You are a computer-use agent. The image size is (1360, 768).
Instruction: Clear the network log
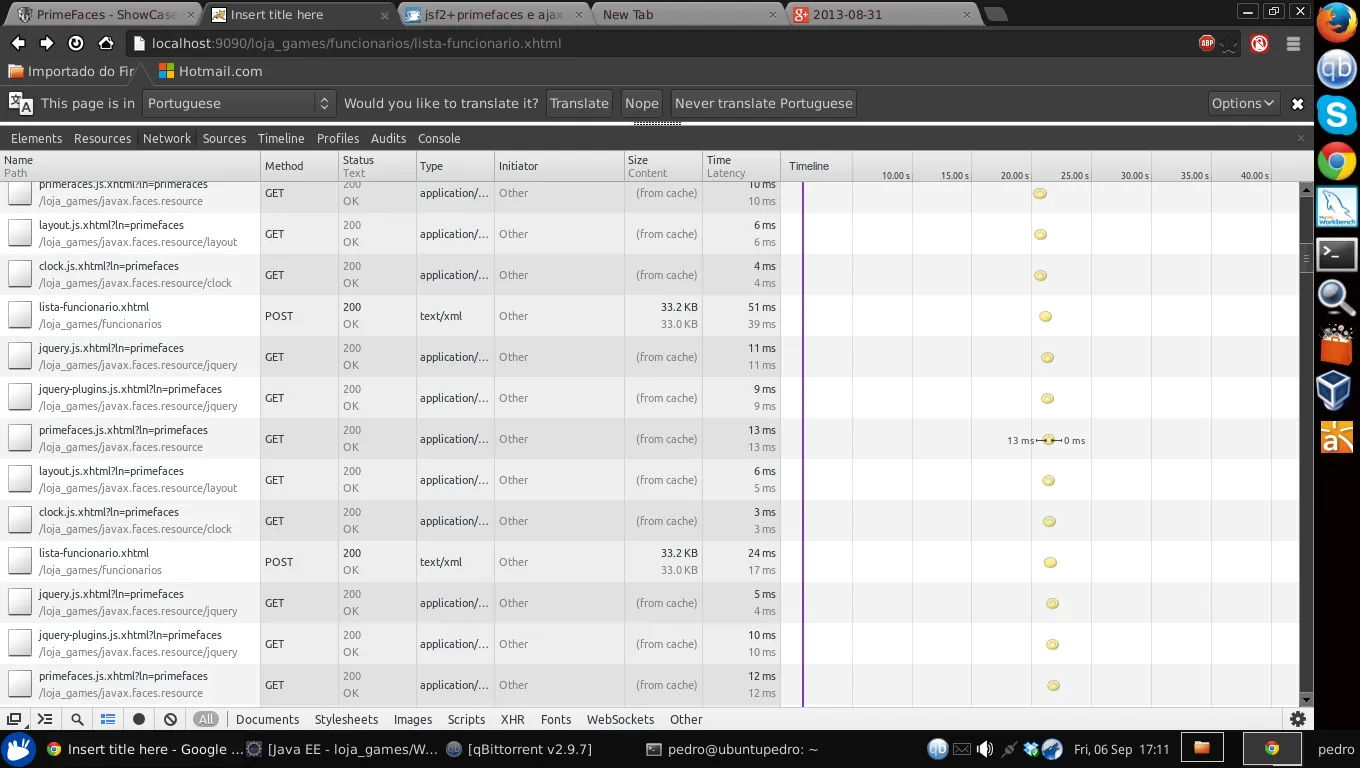coord(170,719)
